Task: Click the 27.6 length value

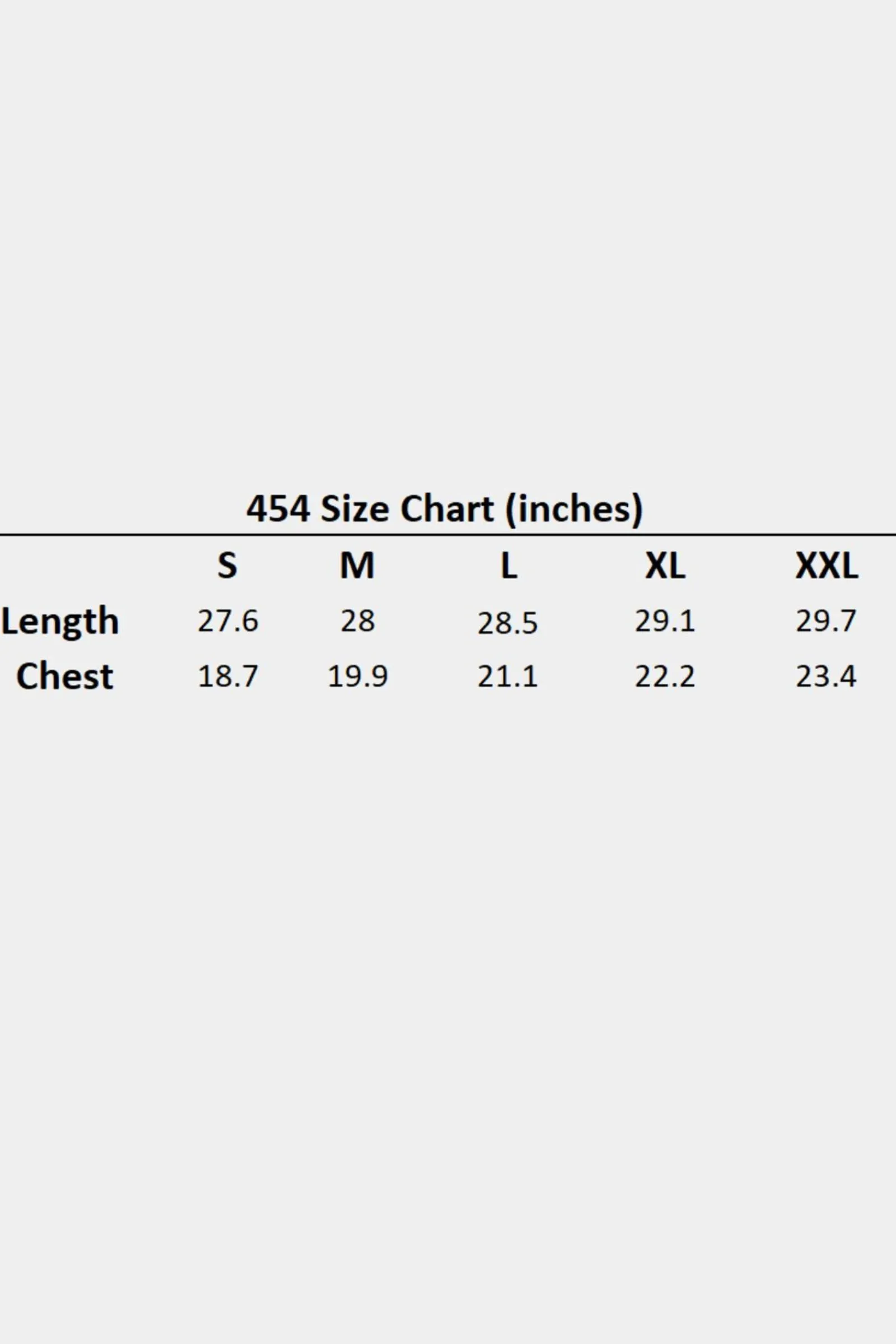Action: 228,620
